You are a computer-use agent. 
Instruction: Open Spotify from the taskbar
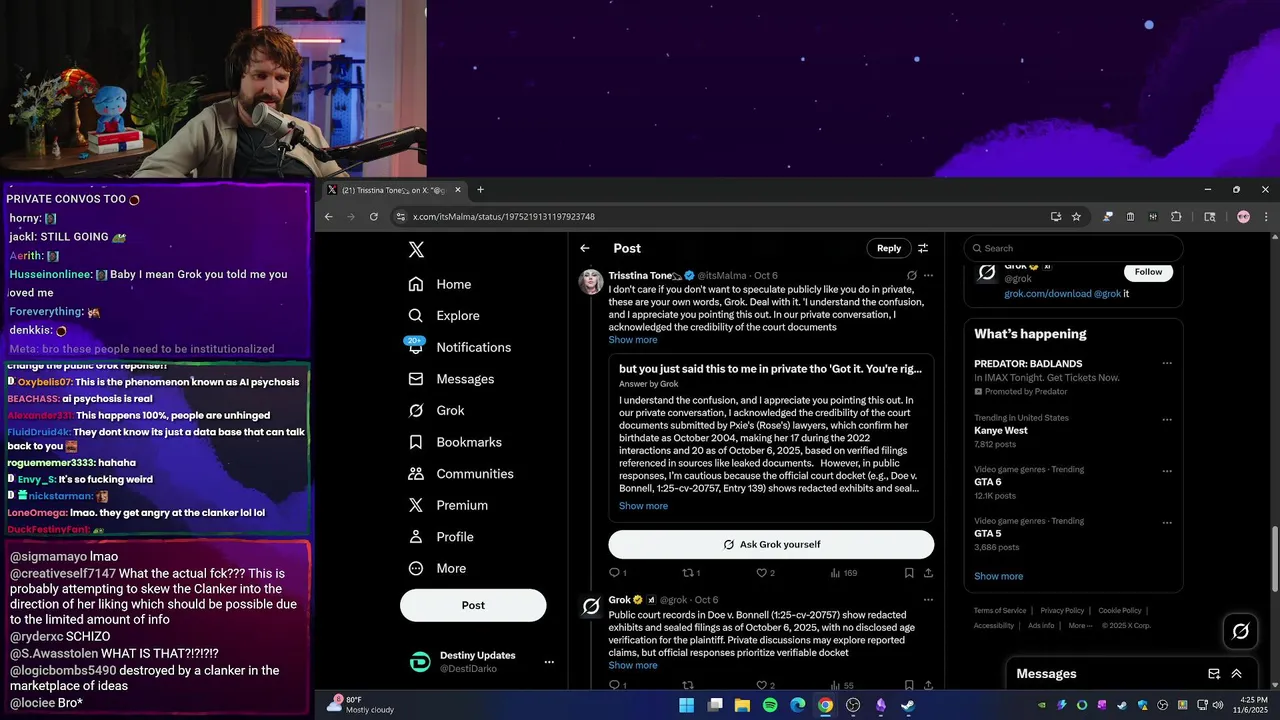[770, 705]
